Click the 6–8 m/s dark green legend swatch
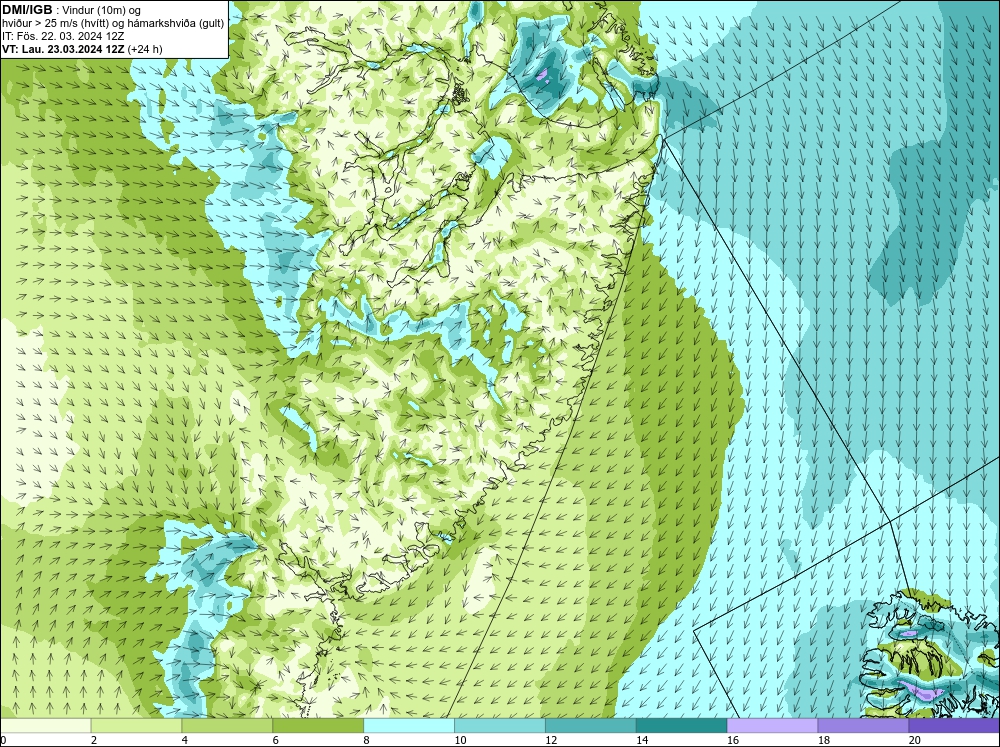1000x747 pixels. 318,725
